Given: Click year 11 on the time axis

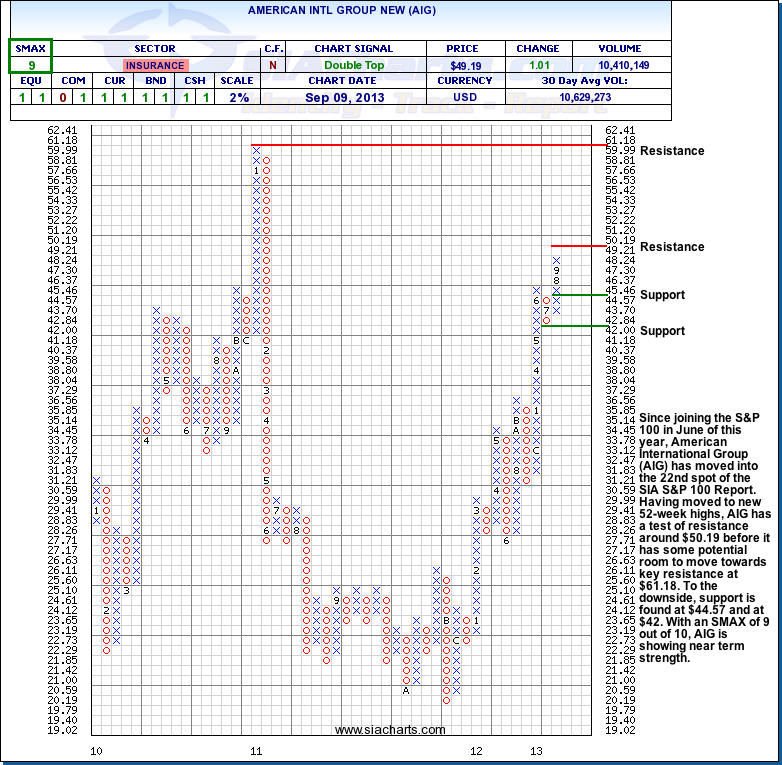Looking at the screenshot, I should (x=256, y=750).
